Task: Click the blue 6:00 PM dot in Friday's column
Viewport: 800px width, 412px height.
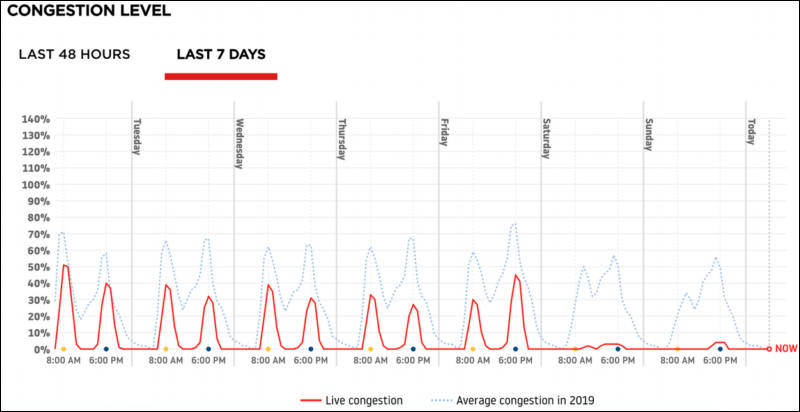Action: tap(515, 349)
